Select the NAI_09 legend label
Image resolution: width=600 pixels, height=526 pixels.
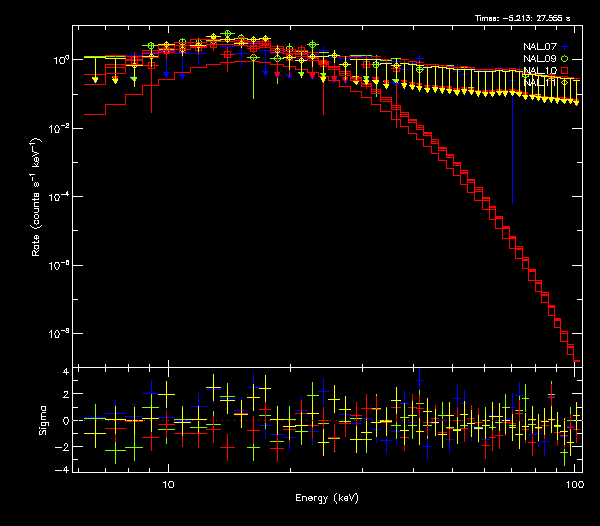[539, 60]
